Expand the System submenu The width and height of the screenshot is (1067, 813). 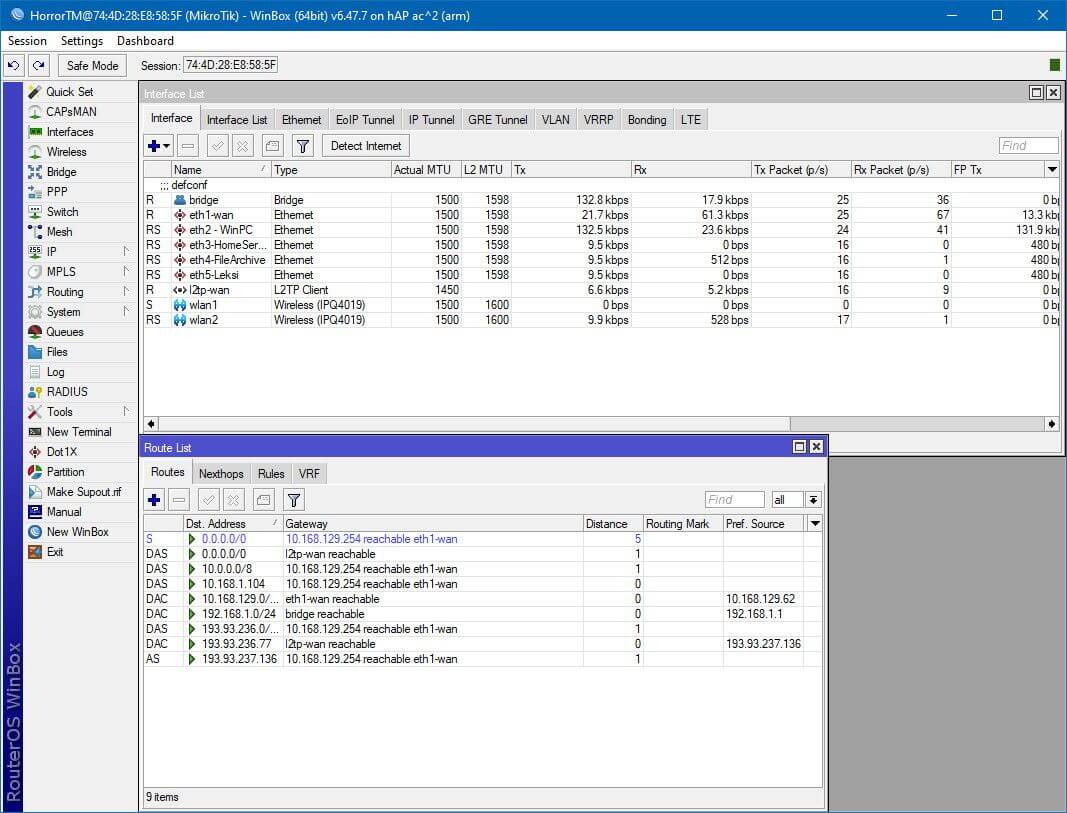pyautogui.click(x=80, y=312)
